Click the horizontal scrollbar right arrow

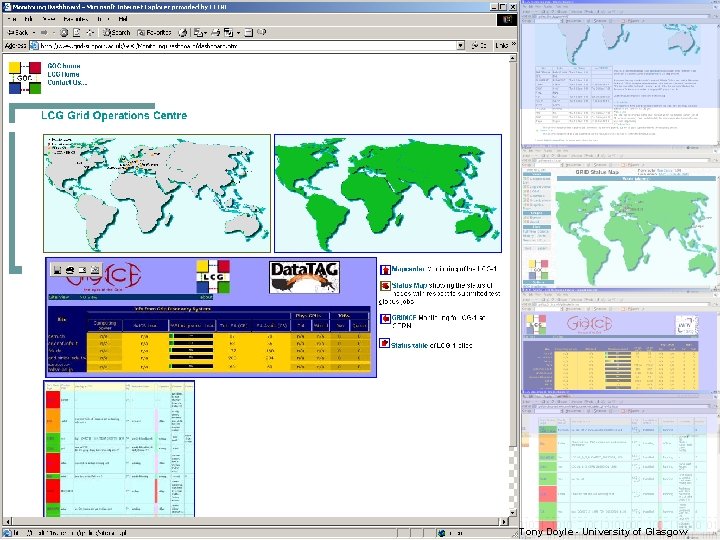tap(504, 522)
